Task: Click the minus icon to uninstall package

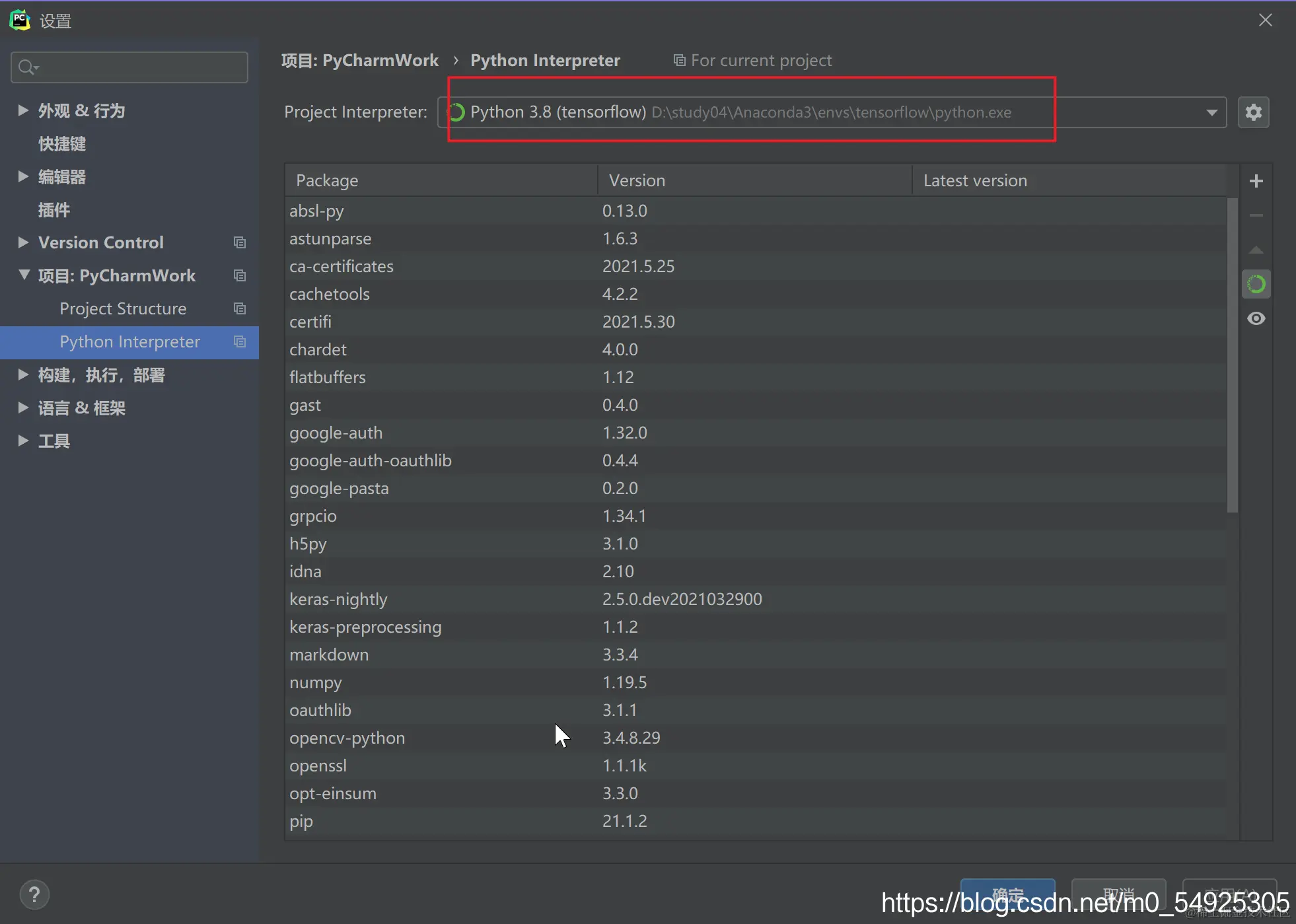Action: click(x=1256, y=215)
